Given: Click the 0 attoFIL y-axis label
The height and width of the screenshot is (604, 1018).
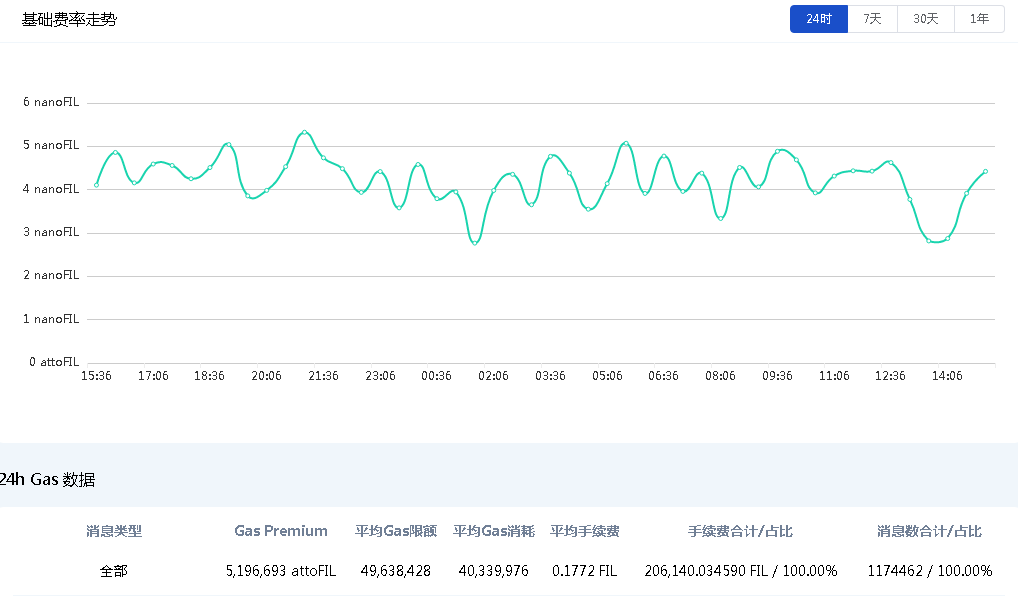Looking at the screenshot, I should [x=54, y=362].
